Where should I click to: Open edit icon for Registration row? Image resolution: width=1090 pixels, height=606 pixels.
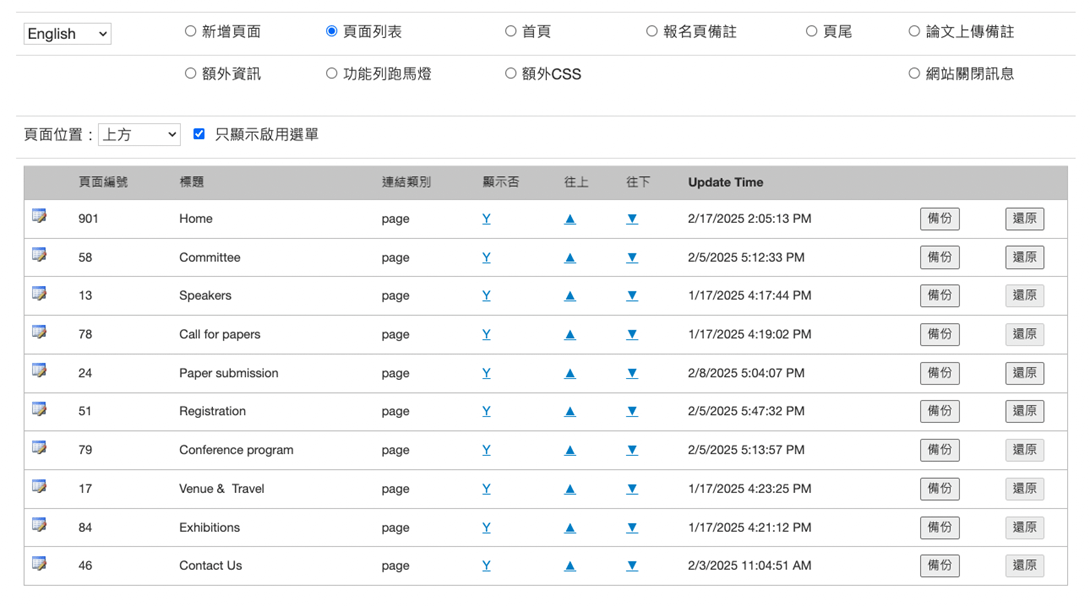(x=40, y=409)
